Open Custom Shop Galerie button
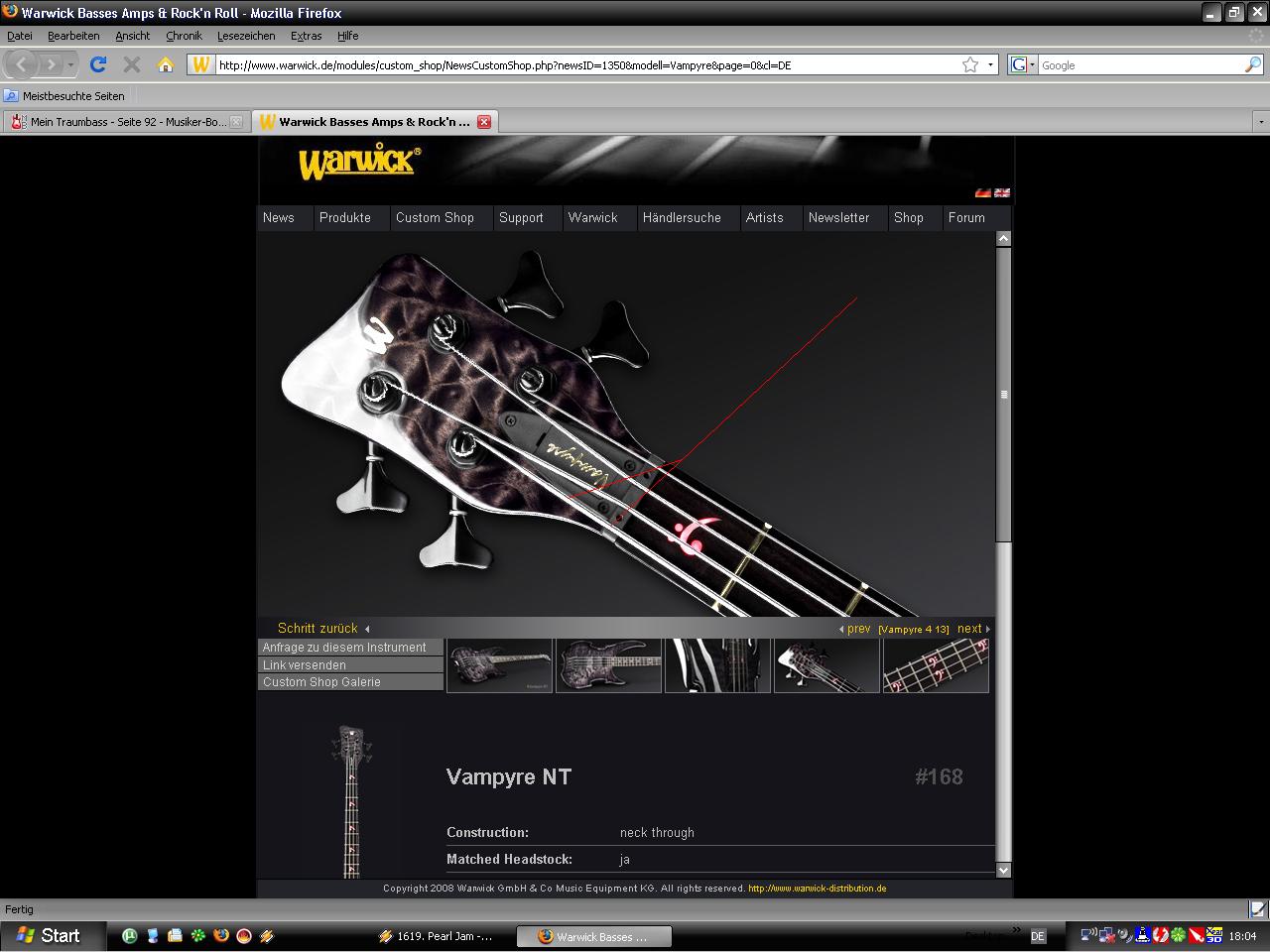 click(350, 682)
